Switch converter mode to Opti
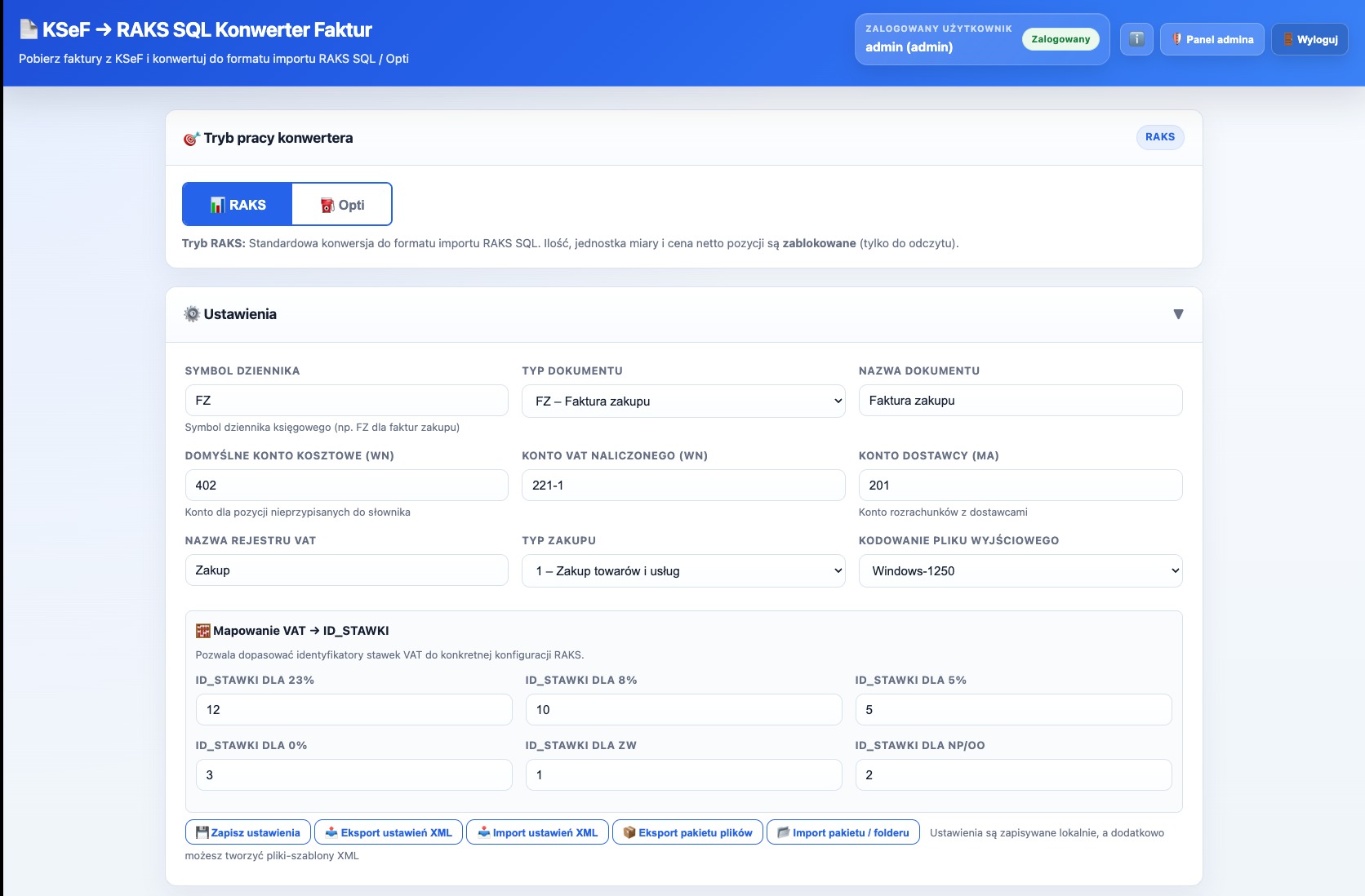This screenshot has width=1365, height=896. pos(342,204)
